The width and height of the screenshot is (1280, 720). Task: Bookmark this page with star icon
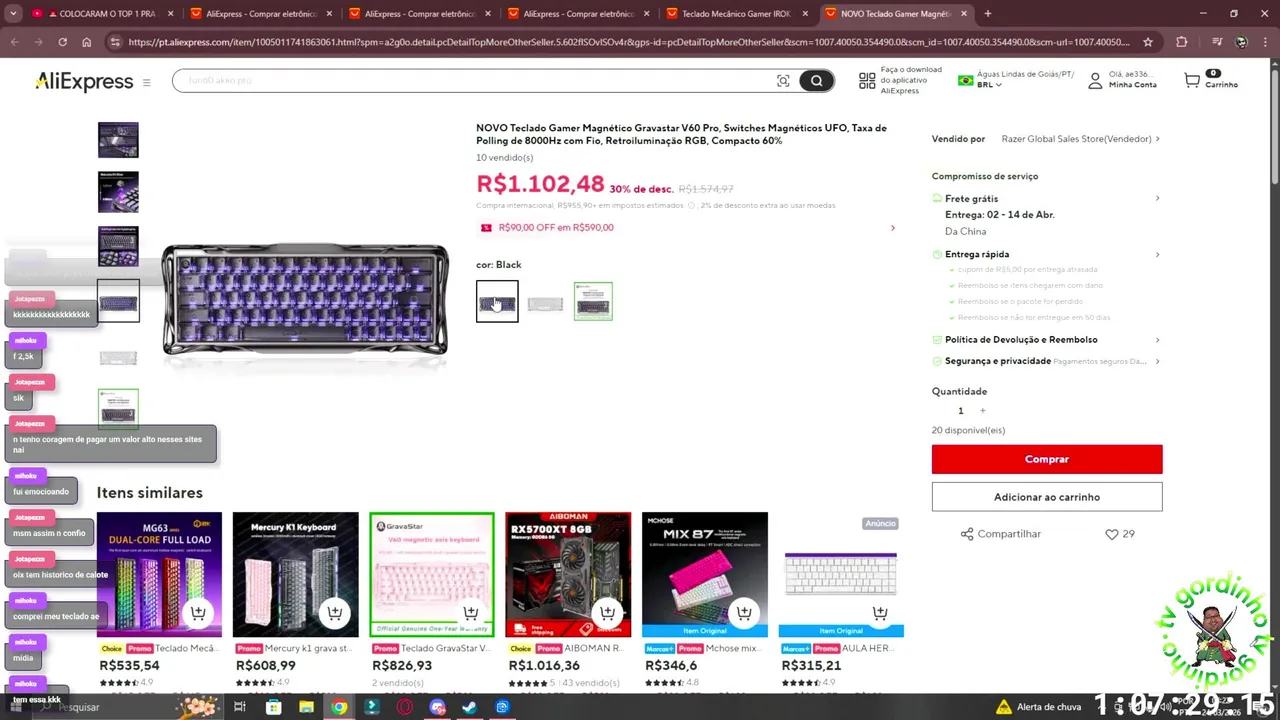pyautogui.click(x=1148, y=42)
